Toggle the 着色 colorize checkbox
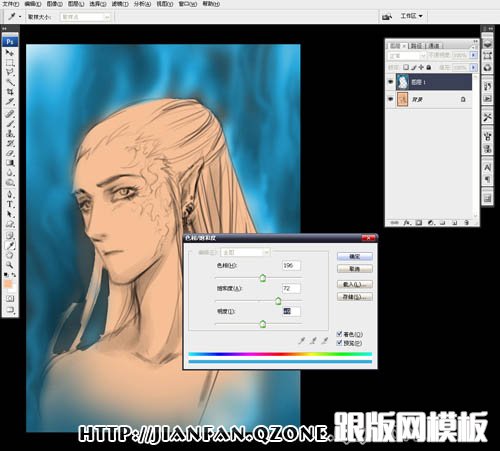Viewport: 500px width, 451px height. point(339,334)
